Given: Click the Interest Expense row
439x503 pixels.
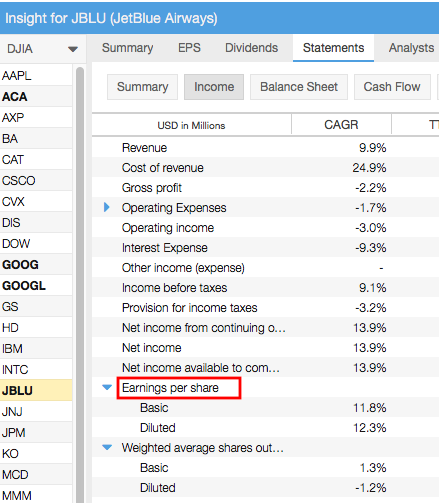Looking at the screenshot, I should (265, 248).
